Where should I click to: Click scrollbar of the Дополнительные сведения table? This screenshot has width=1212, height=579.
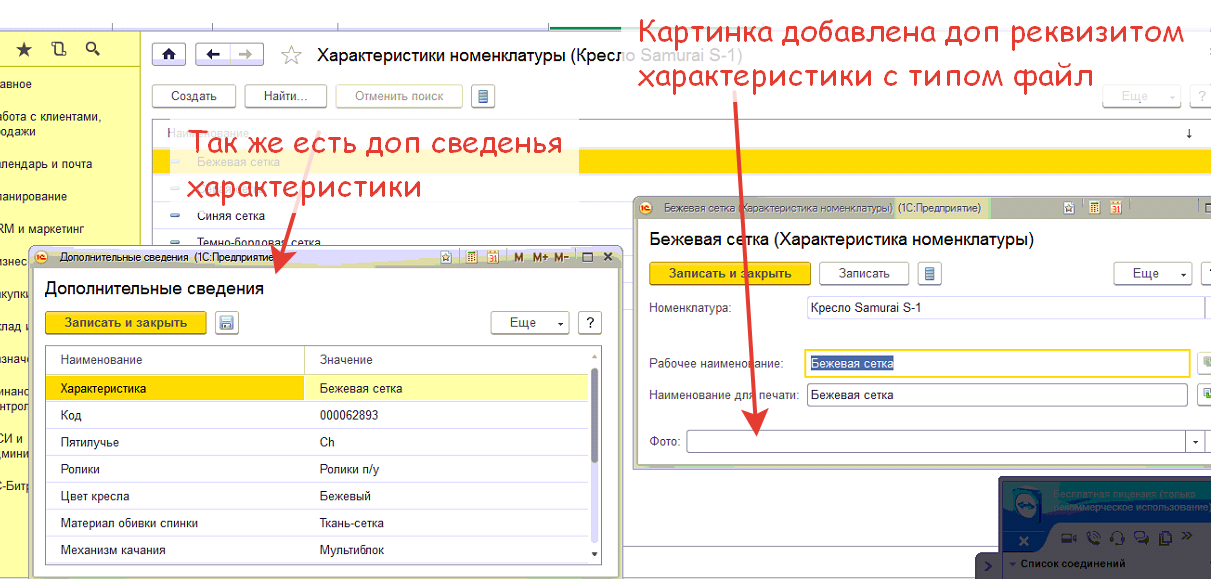tap(595, 420)
